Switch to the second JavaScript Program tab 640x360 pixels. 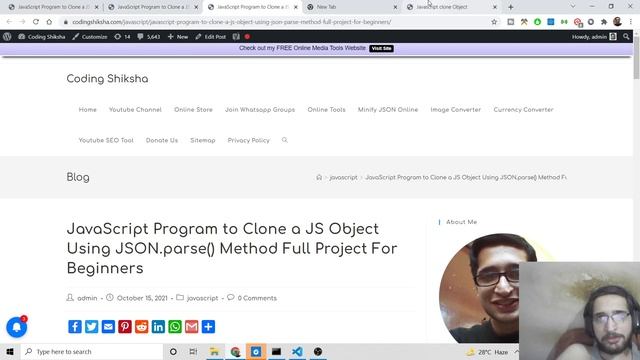tap(153, 7)
